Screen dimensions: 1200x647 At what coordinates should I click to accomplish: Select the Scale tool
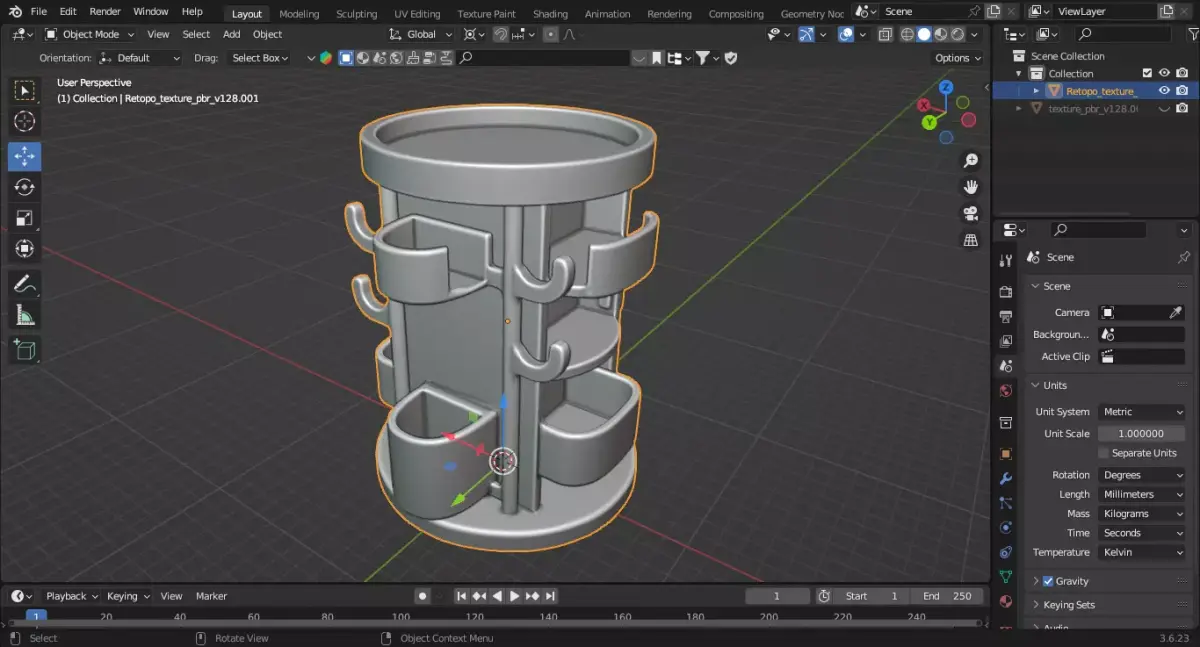click(25, 218)
